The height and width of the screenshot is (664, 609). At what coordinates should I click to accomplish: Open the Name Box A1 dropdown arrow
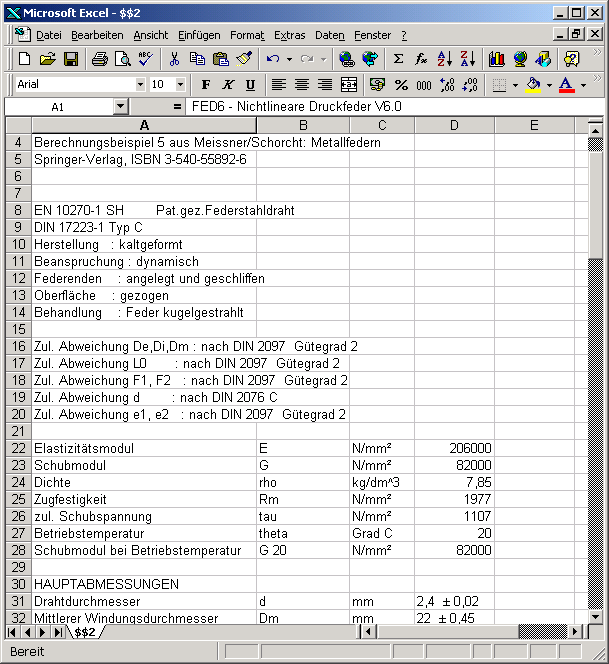coord(121,107)
